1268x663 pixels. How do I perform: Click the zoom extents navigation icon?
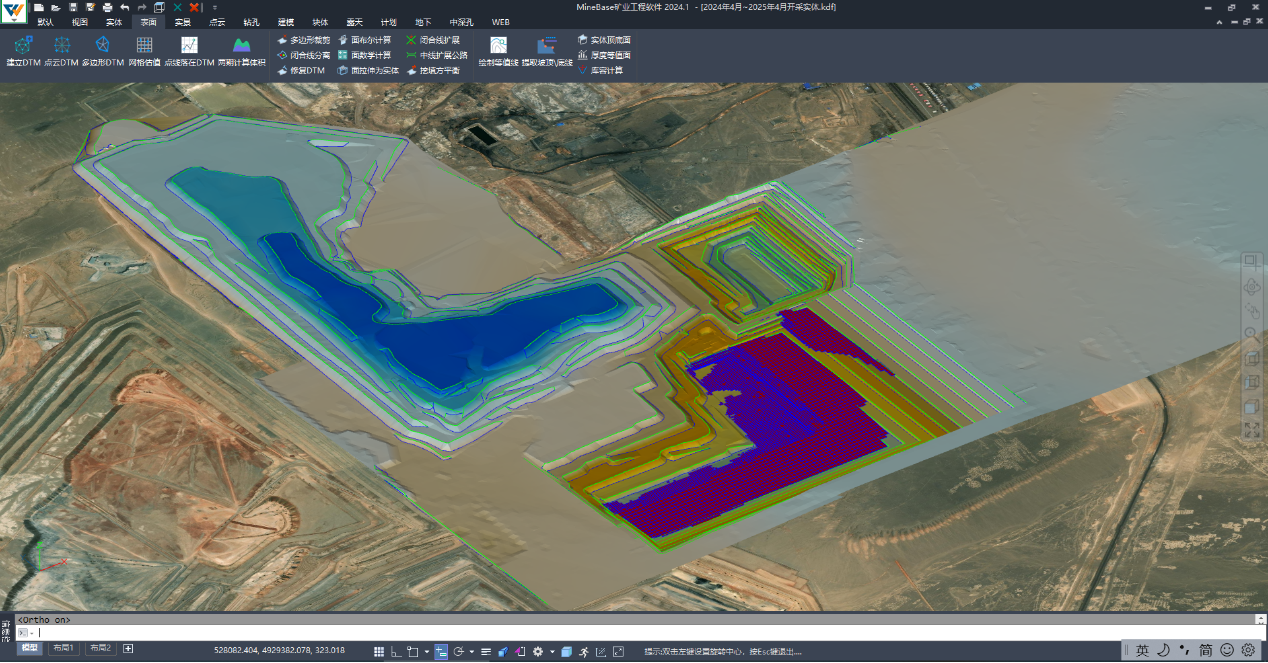coord(1251,429)
